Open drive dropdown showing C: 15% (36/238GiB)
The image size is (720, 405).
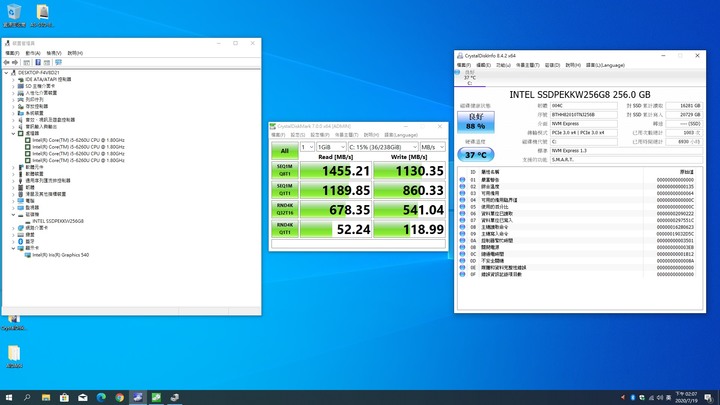pyautogui.click(x=383, y=147)
